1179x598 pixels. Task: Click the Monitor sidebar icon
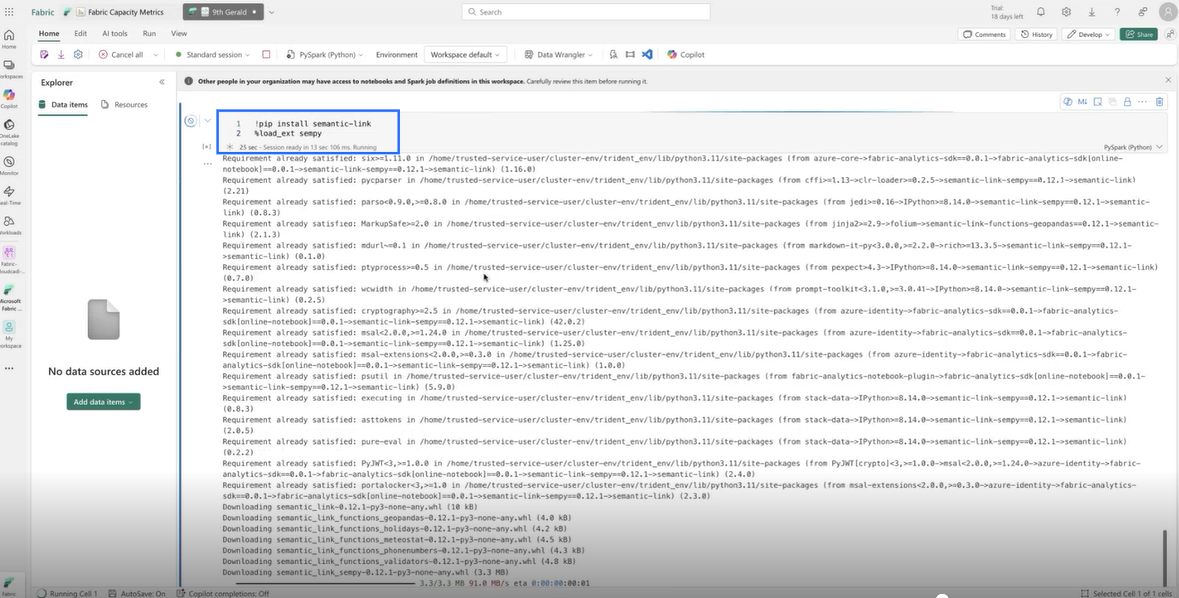coord(9,165)
